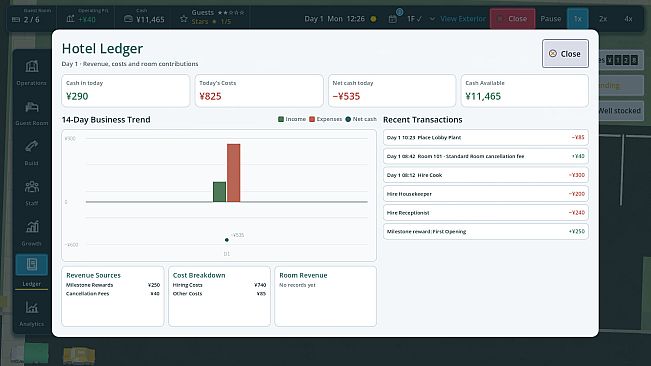Open the Build tool icon
651x366 pixels.
32,146
